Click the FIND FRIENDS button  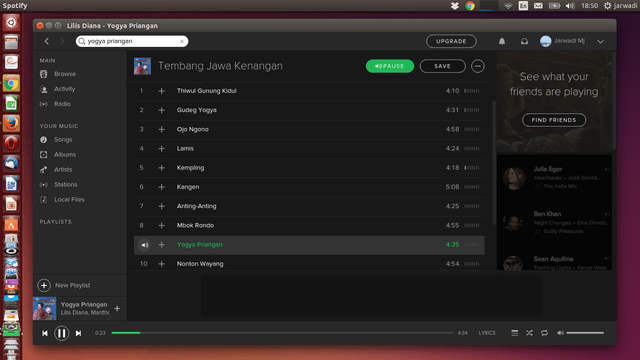point(554,120)
